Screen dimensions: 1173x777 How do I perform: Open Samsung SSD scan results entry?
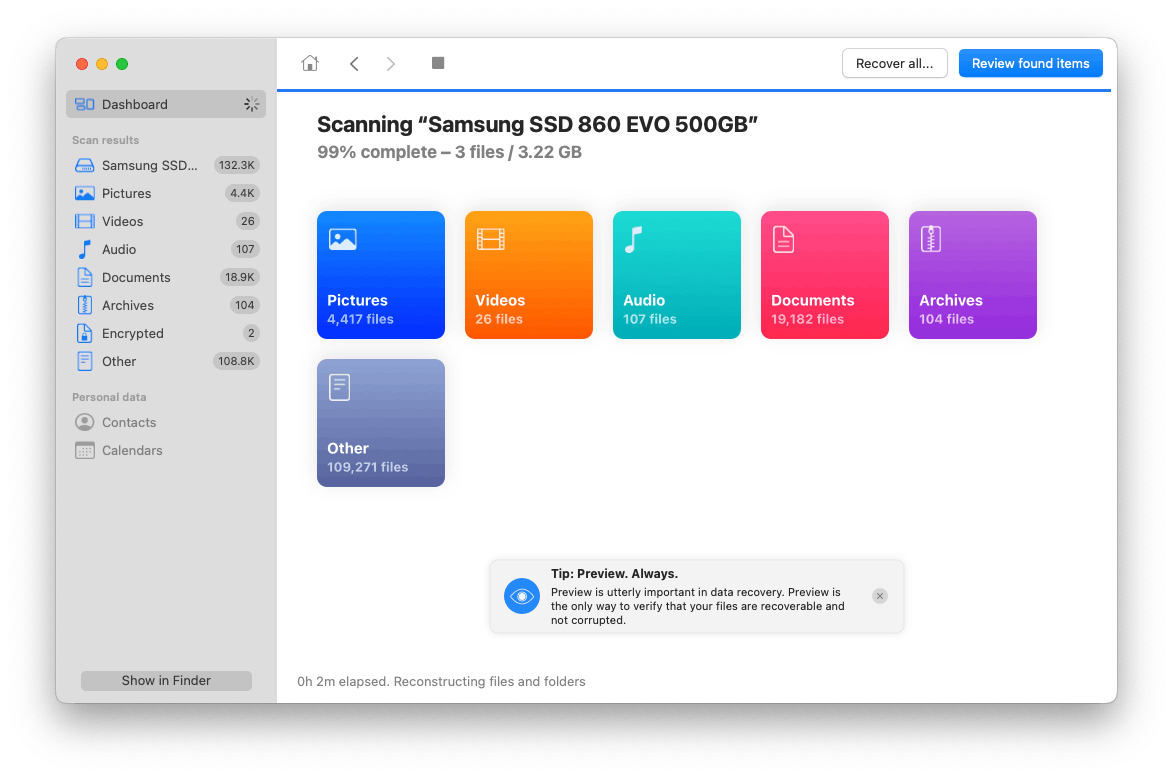click(x=166, y=165)
